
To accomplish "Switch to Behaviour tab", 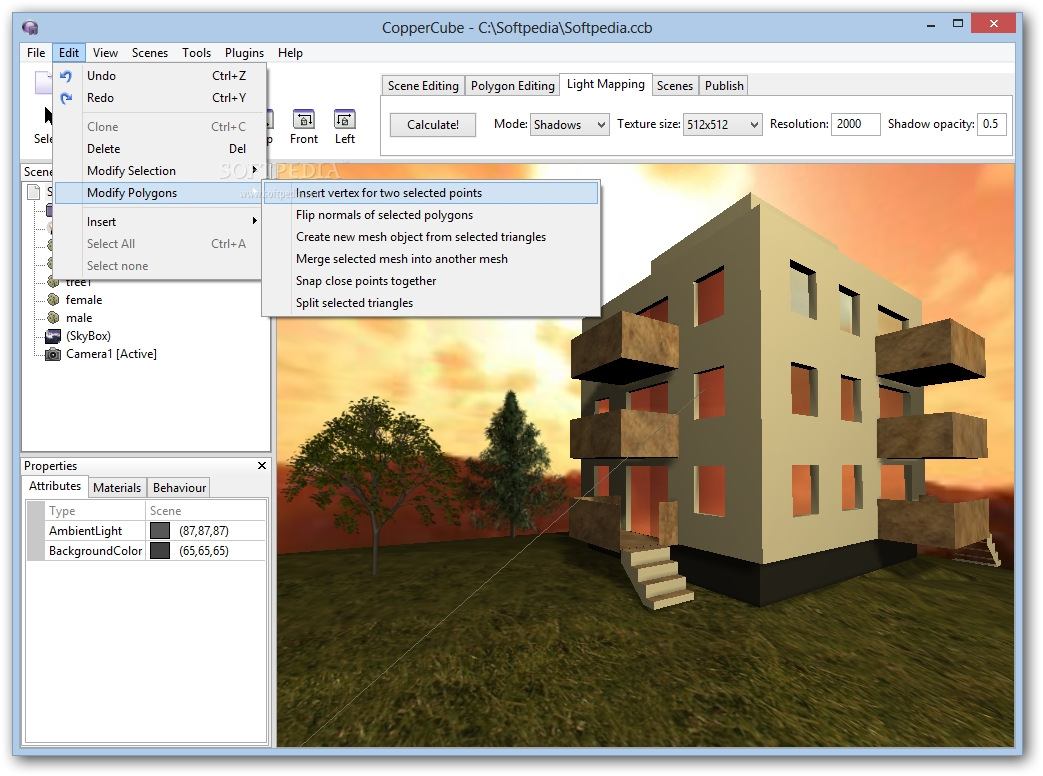I will click(179, 488).
